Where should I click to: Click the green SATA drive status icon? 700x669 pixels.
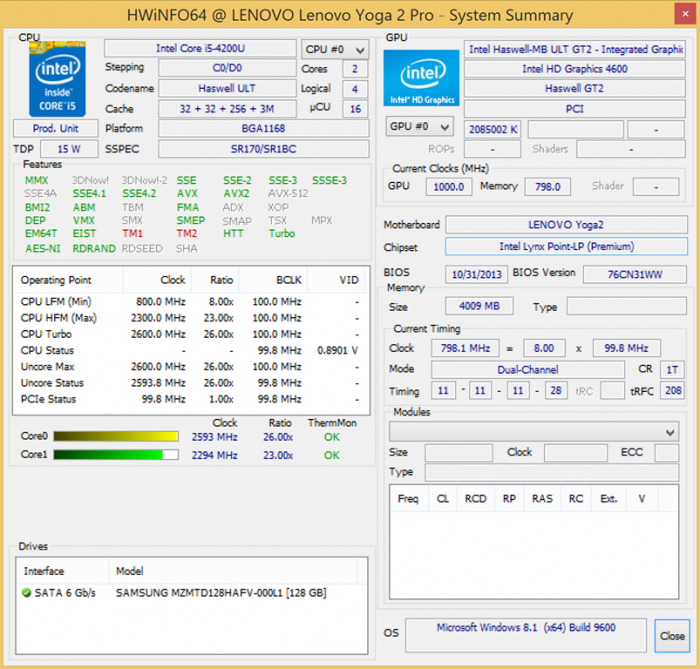pyautogui.click(x=27, y=593)
